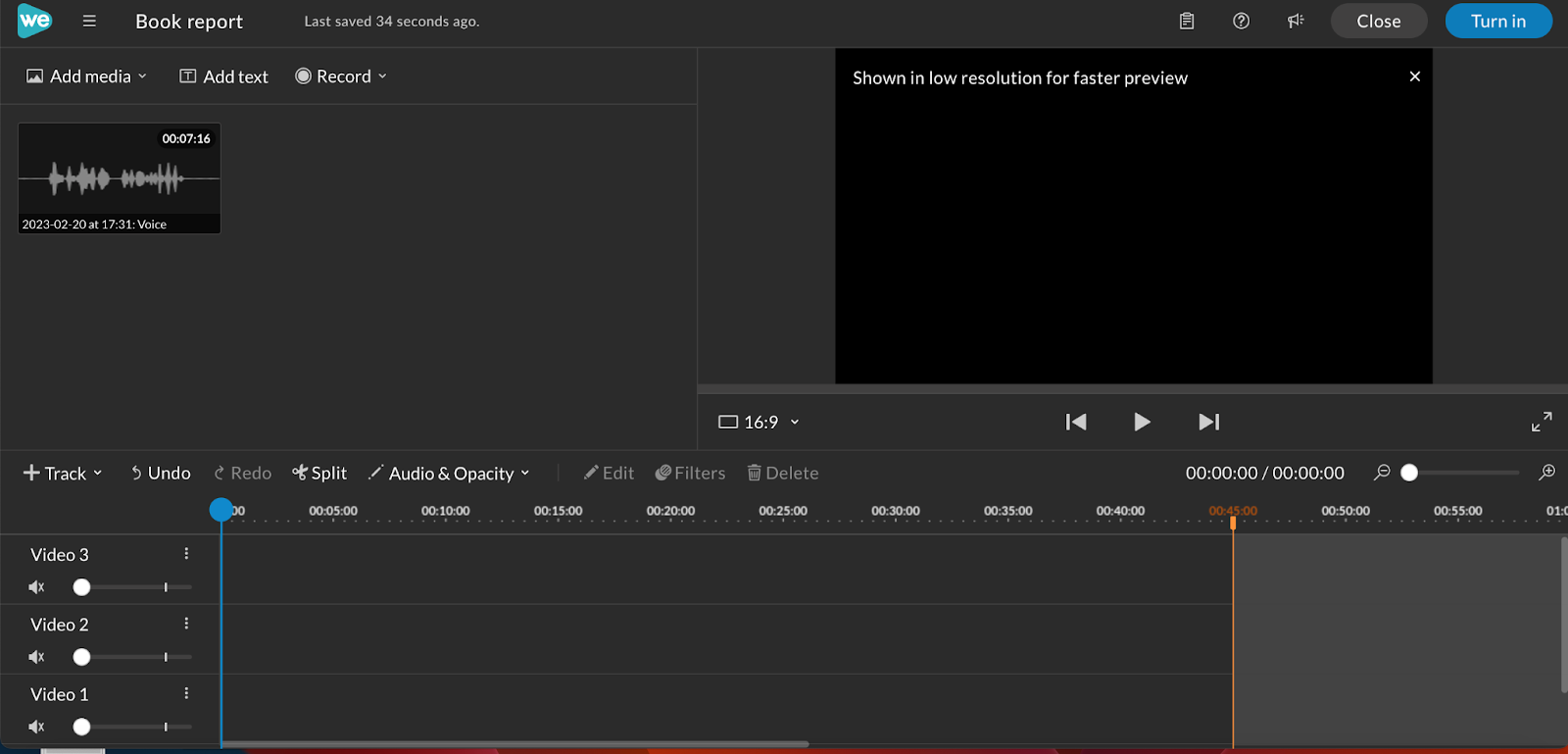Viewport: 1568px width, 754px height.
Task: Click the Video 1 track label
Action: click(60, 694)
